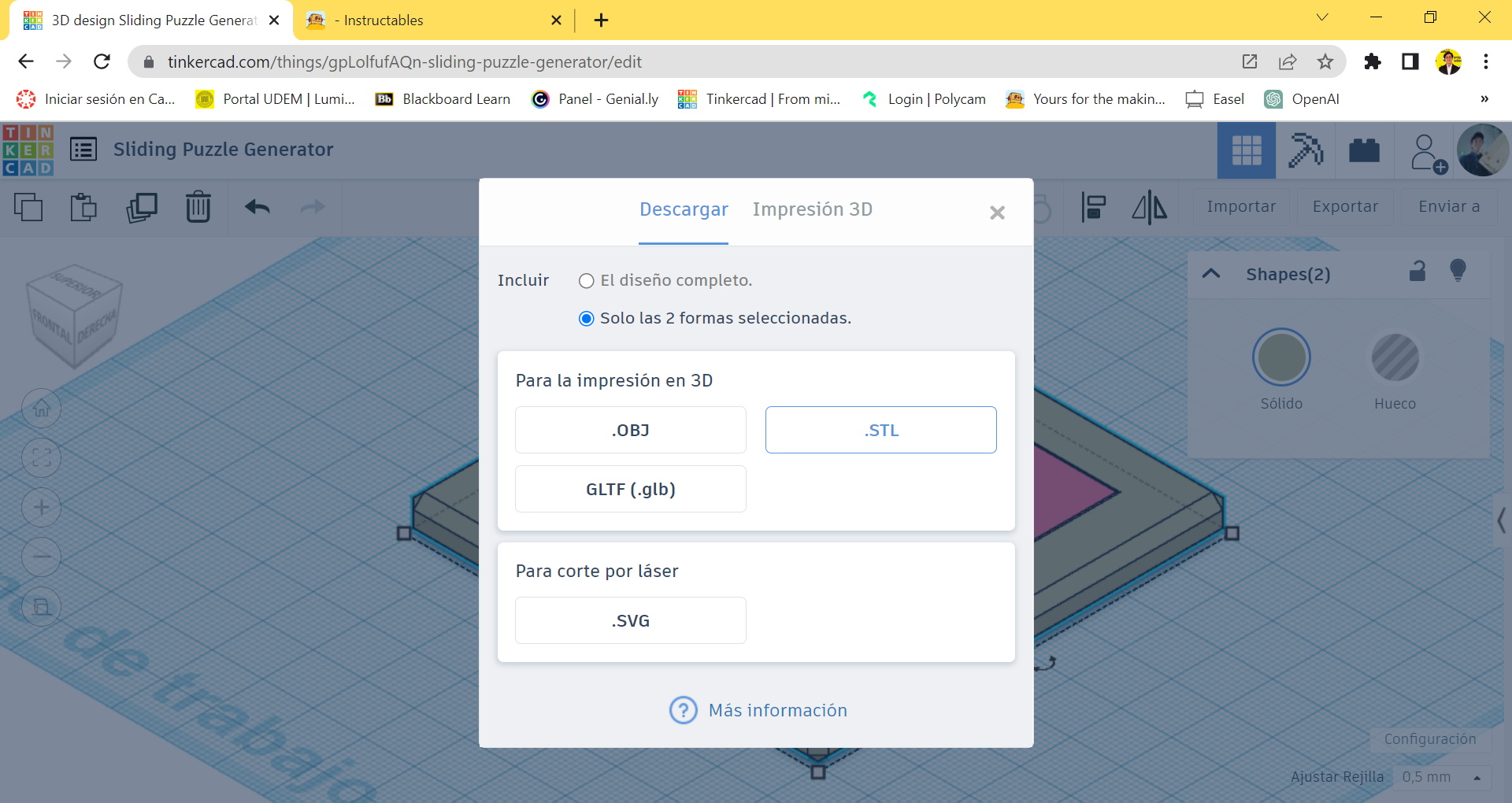This screenshot has width=1512, height=803.
Task: Open the Login | Polycam bookmark
Action: [924, 99]
